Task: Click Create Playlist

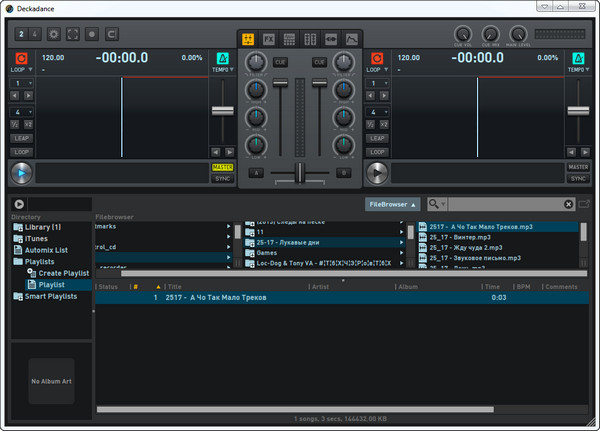Action: click(x=64, y=273)
